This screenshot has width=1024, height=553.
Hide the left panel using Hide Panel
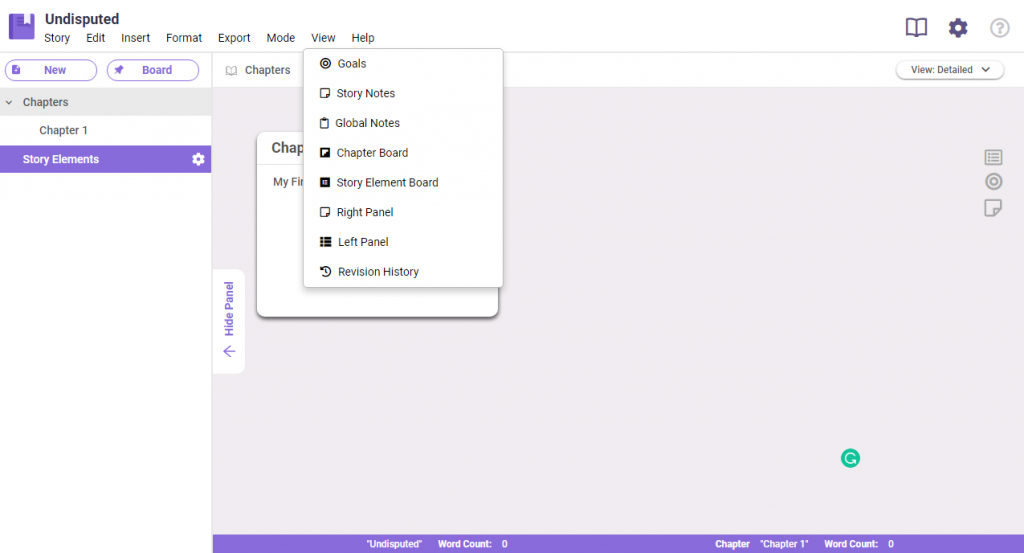tap(229, 321)
